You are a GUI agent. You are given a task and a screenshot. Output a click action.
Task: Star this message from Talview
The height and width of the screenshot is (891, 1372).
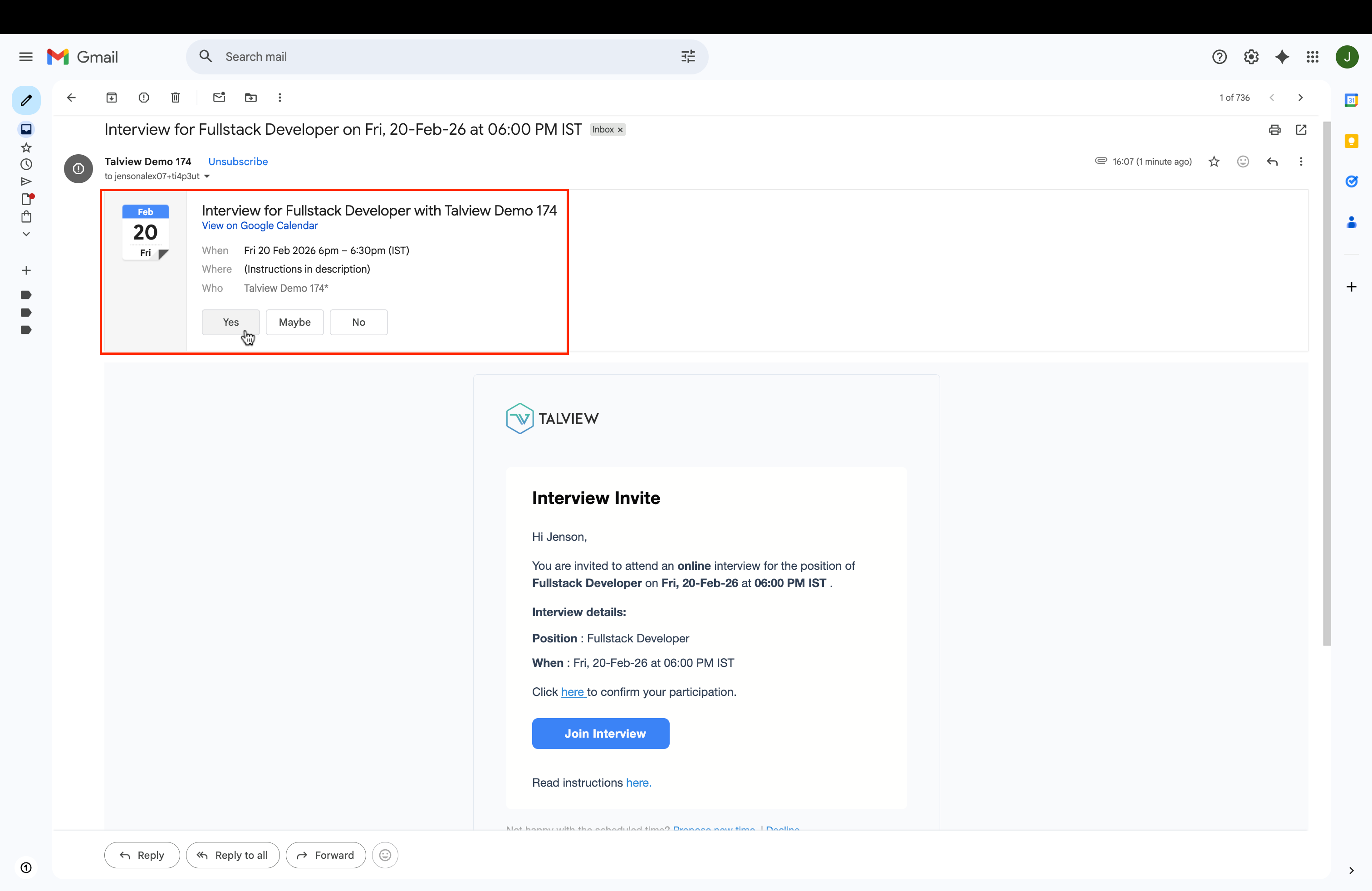(1214, 162)
